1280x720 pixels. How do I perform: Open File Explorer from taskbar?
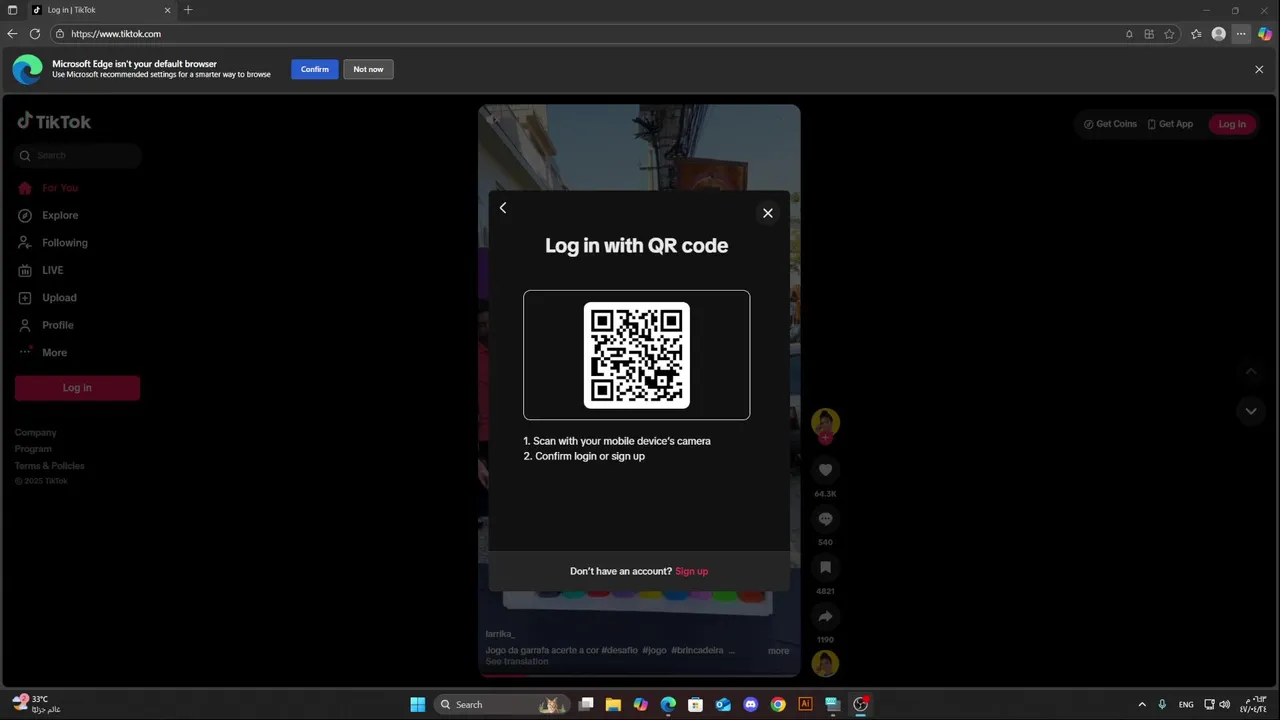(613, 705)
